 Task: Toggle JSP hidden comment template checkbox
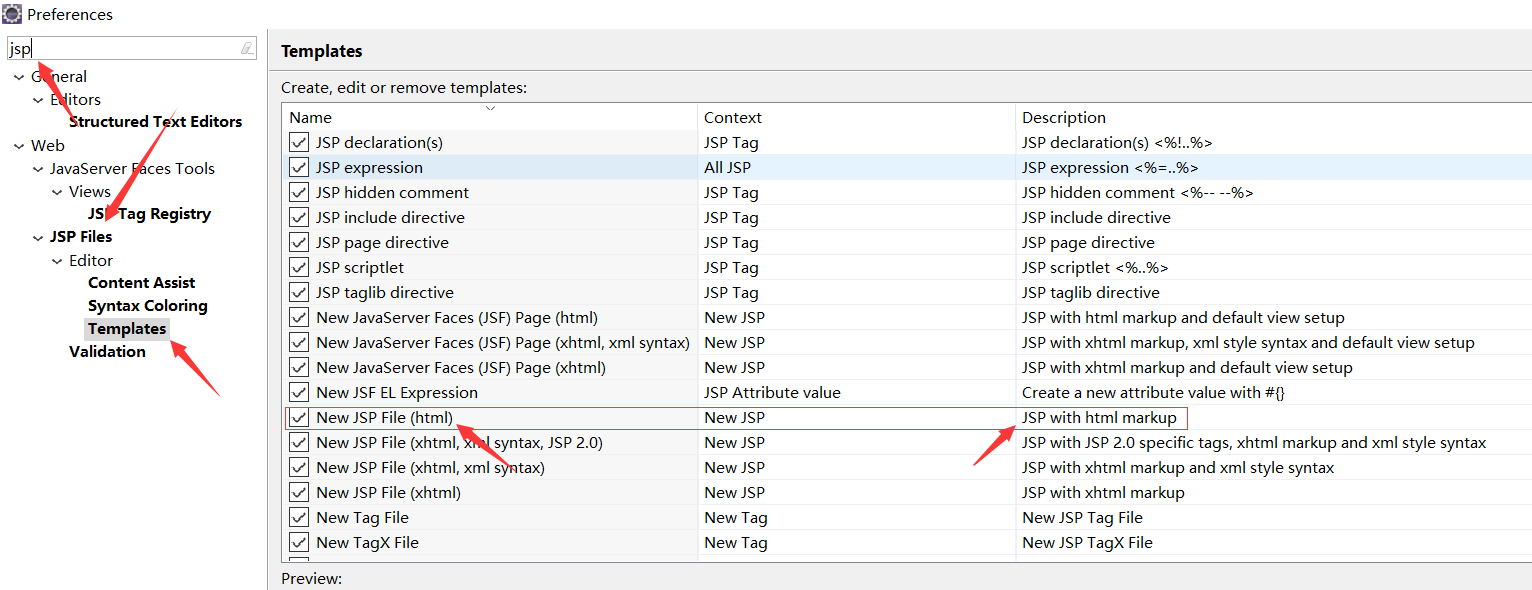pos(299,193)
